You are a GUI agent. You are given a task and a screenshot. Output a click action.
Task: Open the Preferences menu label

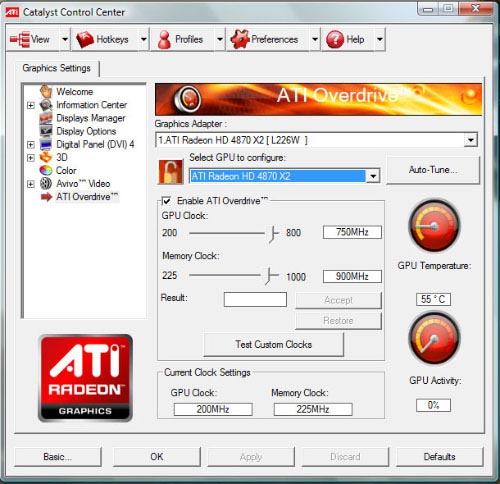click(x=274, y=39)
